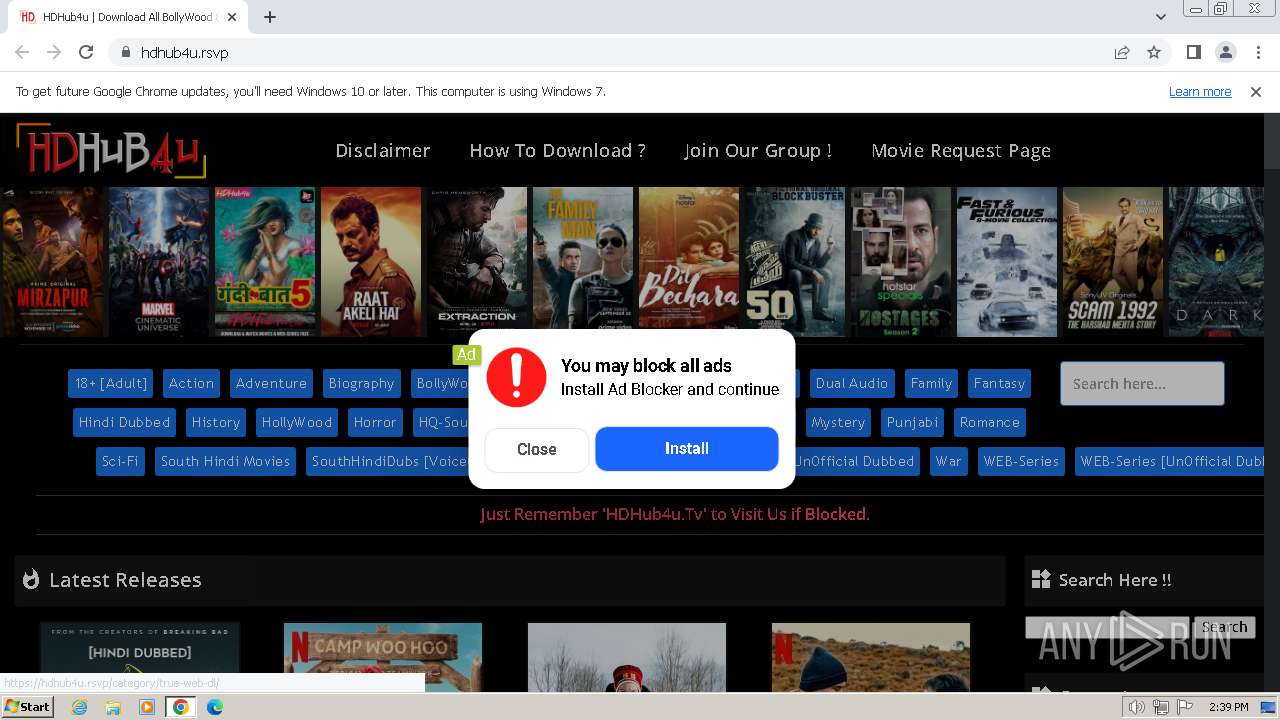Open Join Our Group ! link
Screen dimensions: 1280x720
758,151
